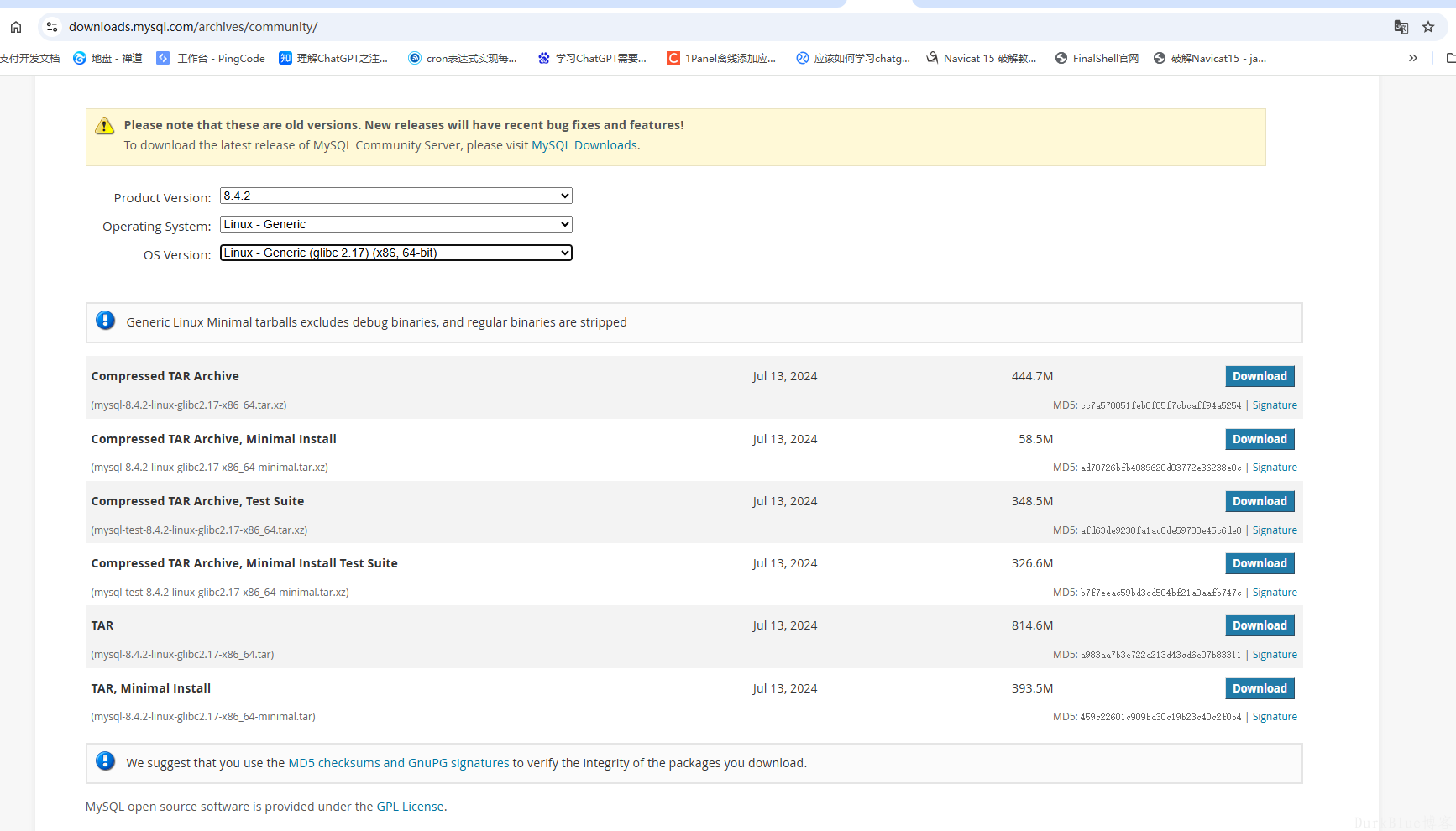The image size is (1456, 831).
Task: Open 地盘 - 禅道 bookmark
Action: click(107, 58)
